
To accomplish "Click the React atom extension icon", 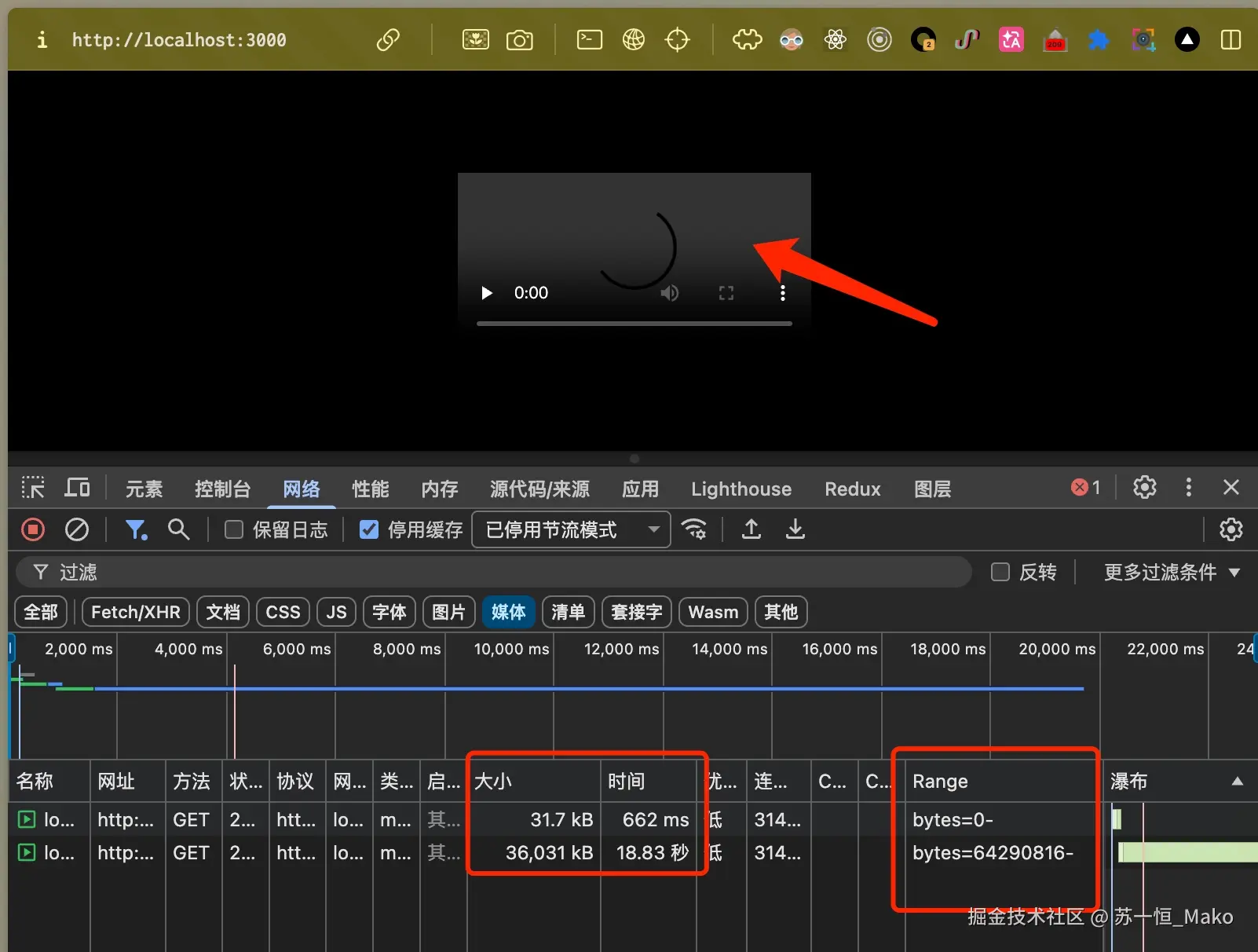I will [x=836, y=39].
